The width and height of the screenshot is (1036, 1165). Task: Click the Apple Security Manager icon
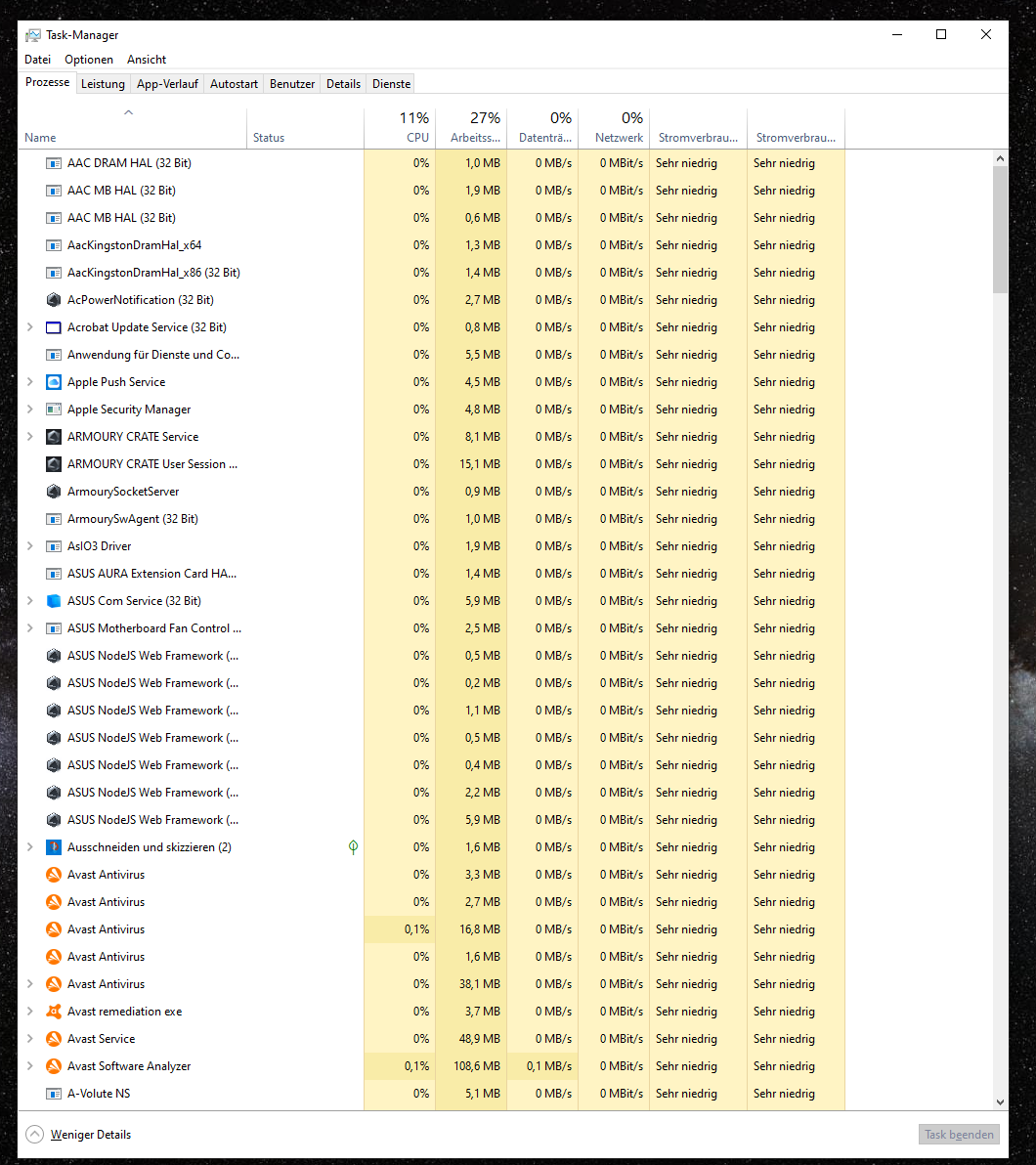(x=54, y=410)
